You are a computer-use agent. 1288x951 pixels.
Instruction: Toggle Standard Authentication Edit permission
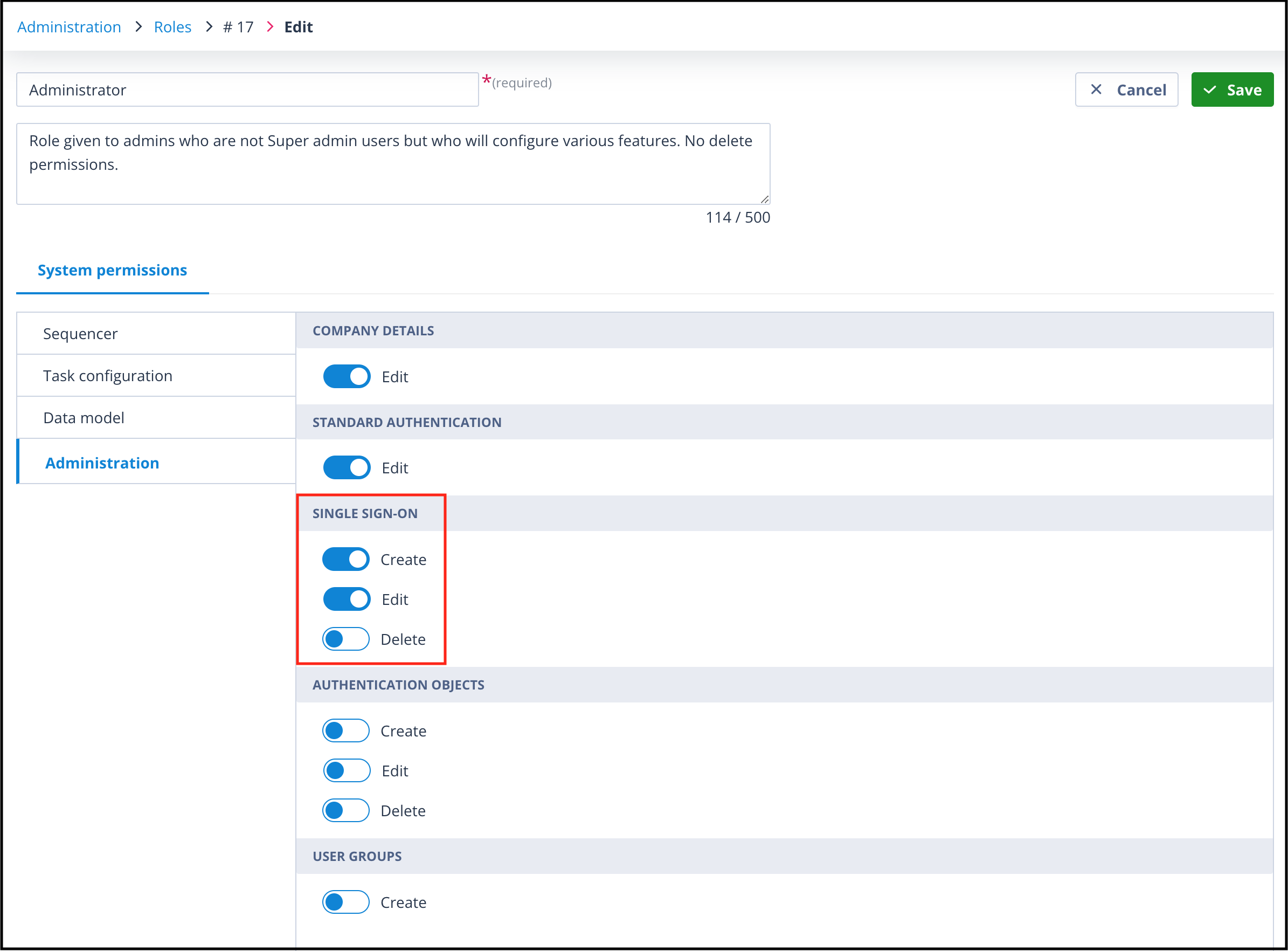pos(347,467)
